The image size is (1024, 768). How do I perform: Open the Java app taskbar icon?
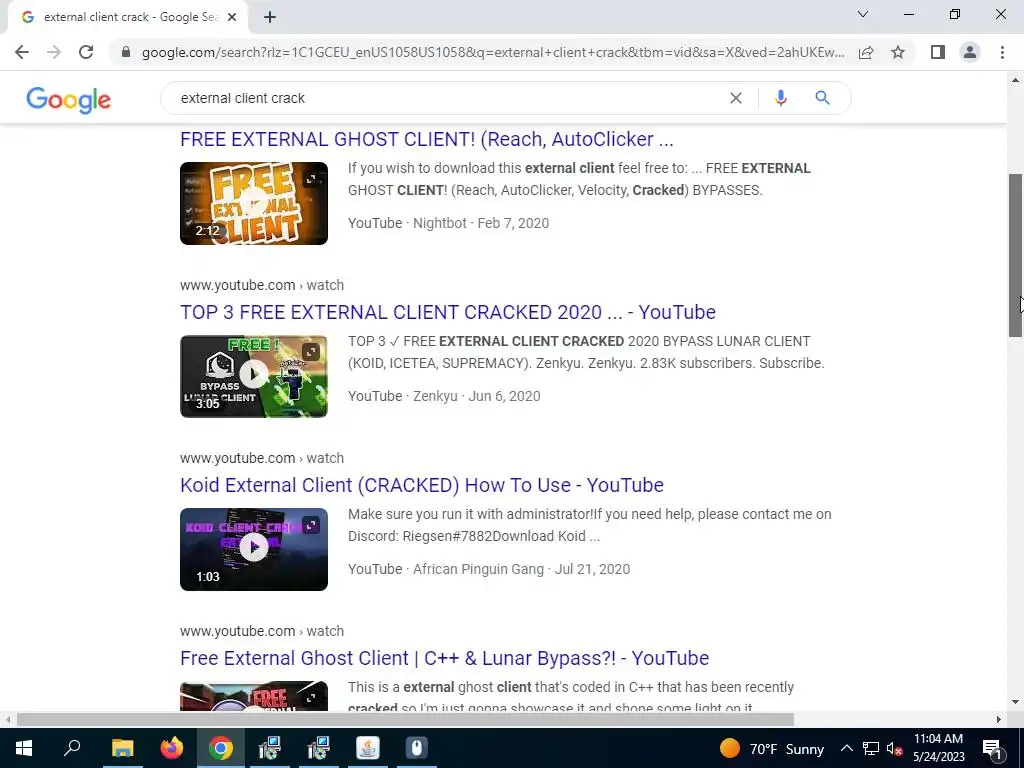tap(368, 748)
